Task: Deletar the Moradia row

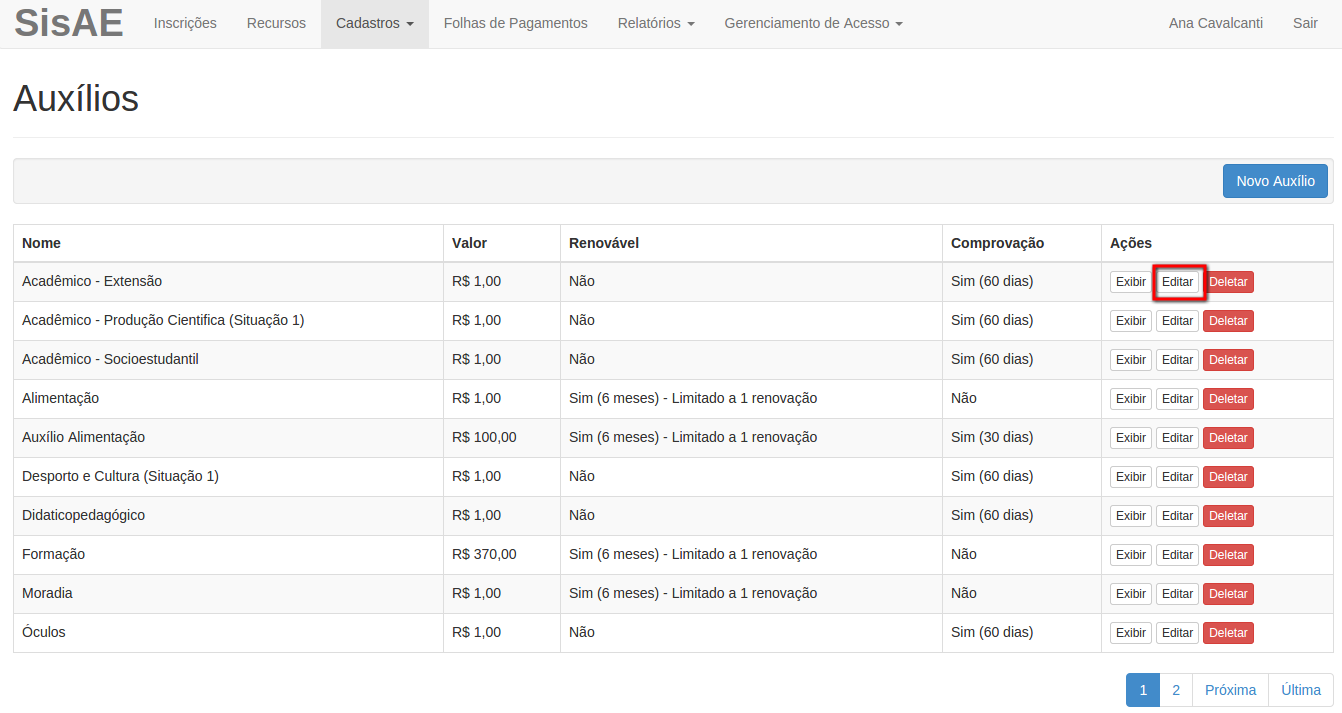Action: click(x=1228, y=594)
